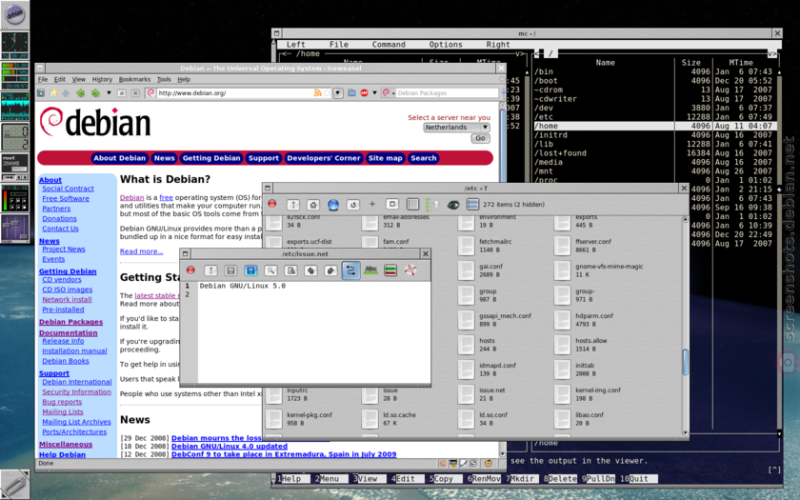800x500 pixels.
Task: Open the Netherlands server dropdown
Action: 457,127
